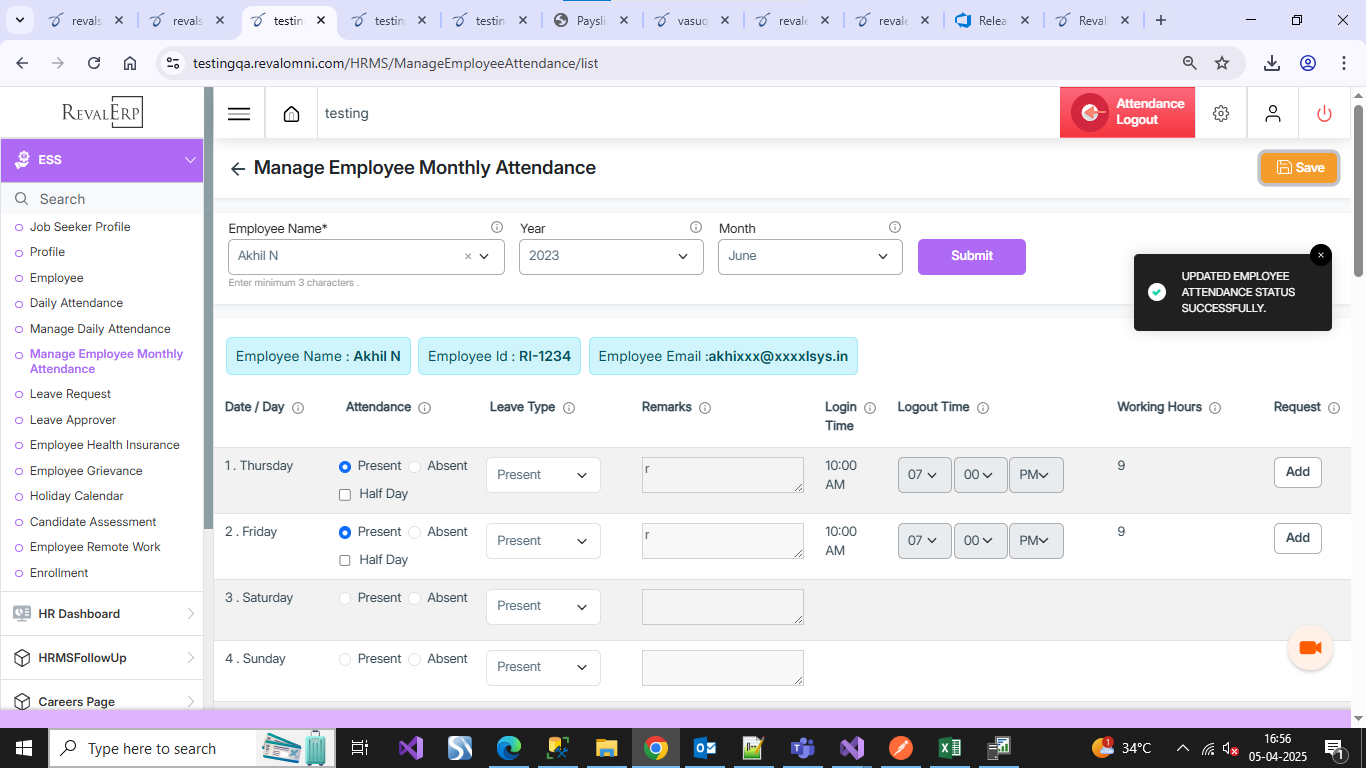Open Holiday Calendar in sidebar menu
Screen dimensions: 1366x768
pyautogui.click(x=76, y=496)
